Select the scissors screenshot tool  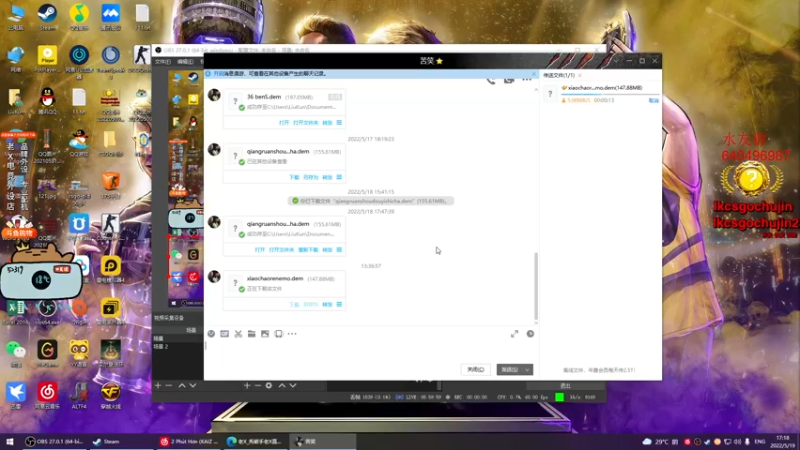pyautogui.click(x=238, y=334)
